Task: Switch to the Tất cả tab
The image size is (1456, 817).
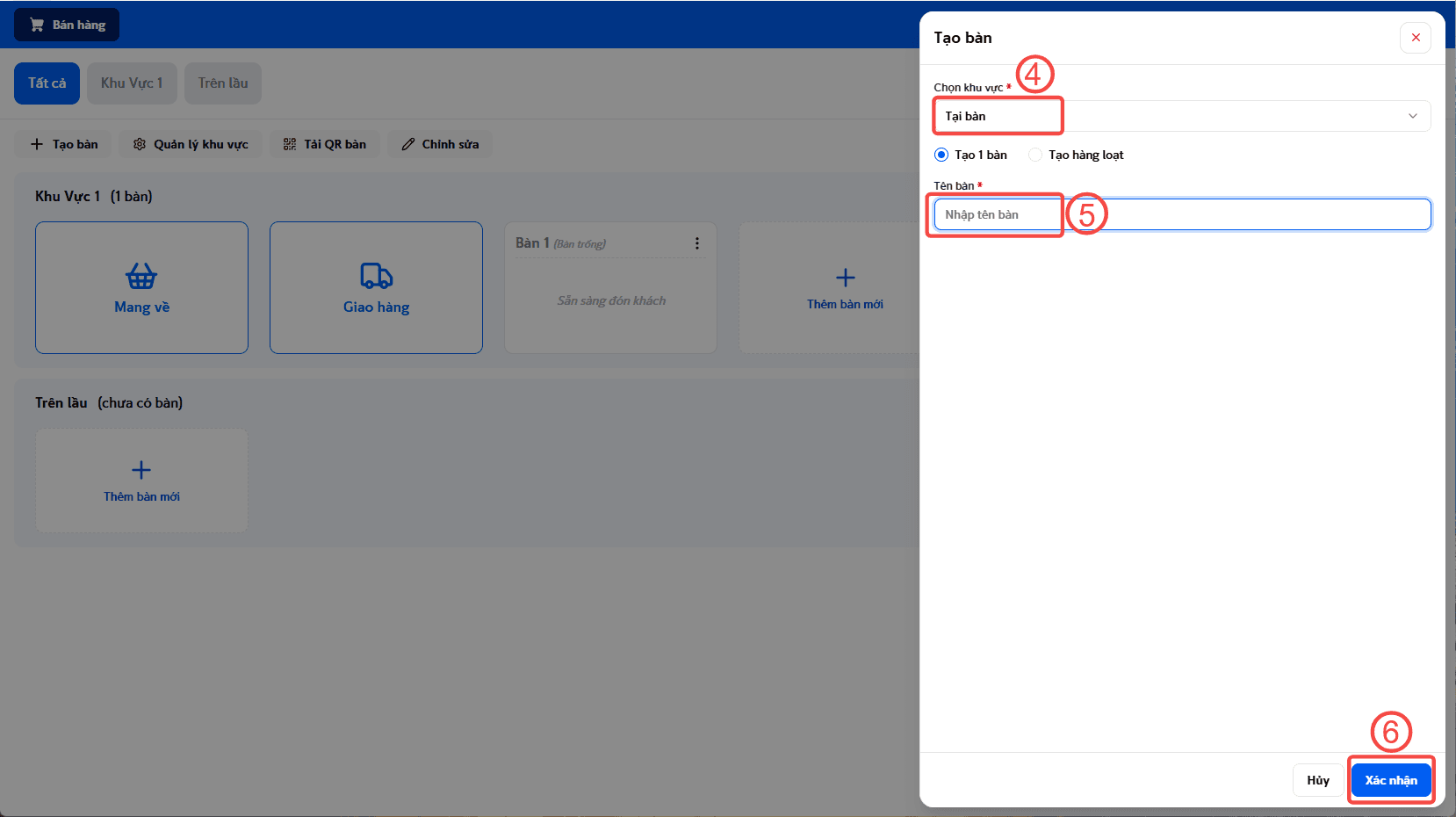Action: [47, 83]
